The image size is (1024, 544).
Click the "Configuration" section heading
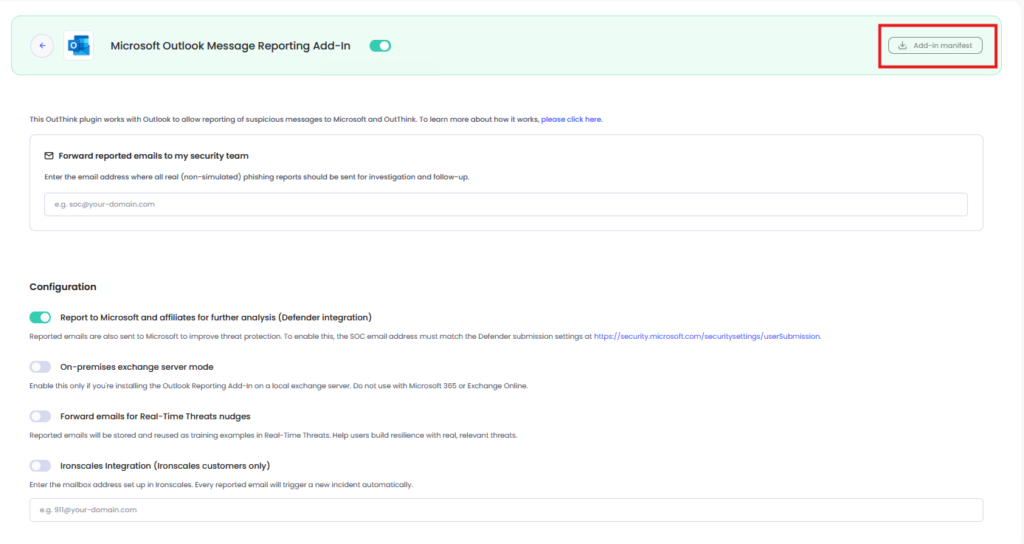tap(63, 287)
